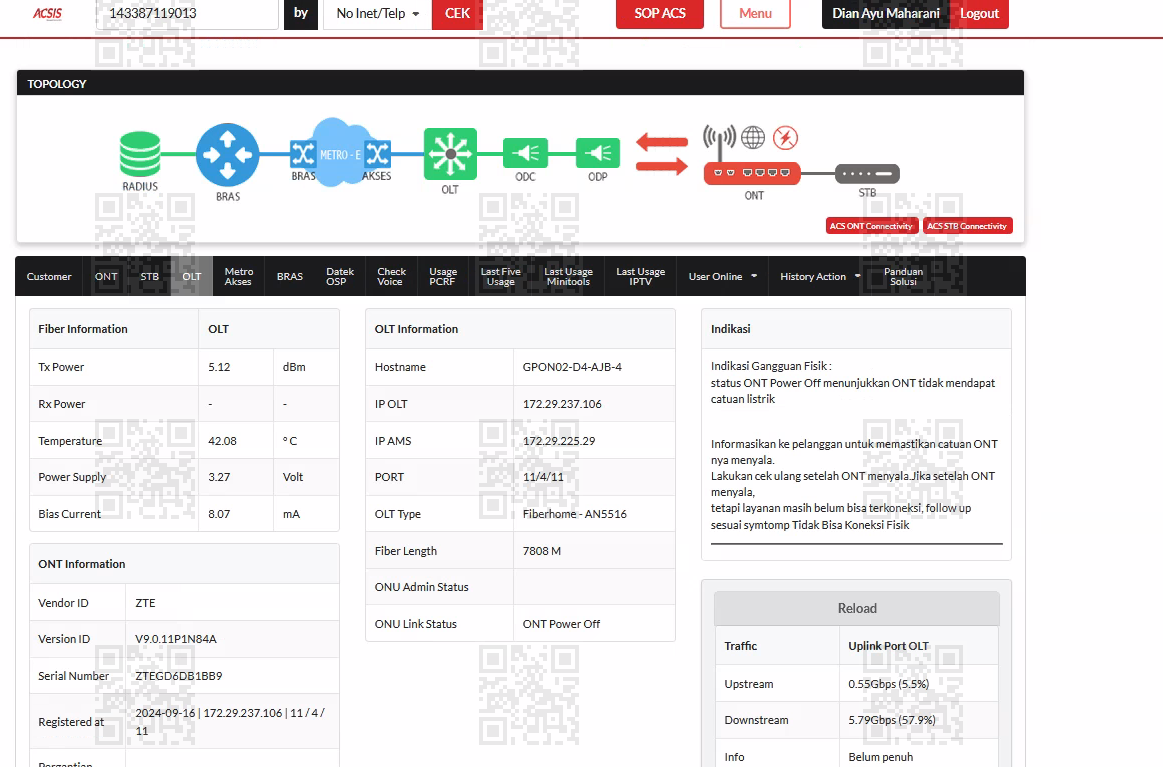The width and height of the screenshot is (1163, 767).
Task: Click the Indikasi panel header
Action: [856, 329]
